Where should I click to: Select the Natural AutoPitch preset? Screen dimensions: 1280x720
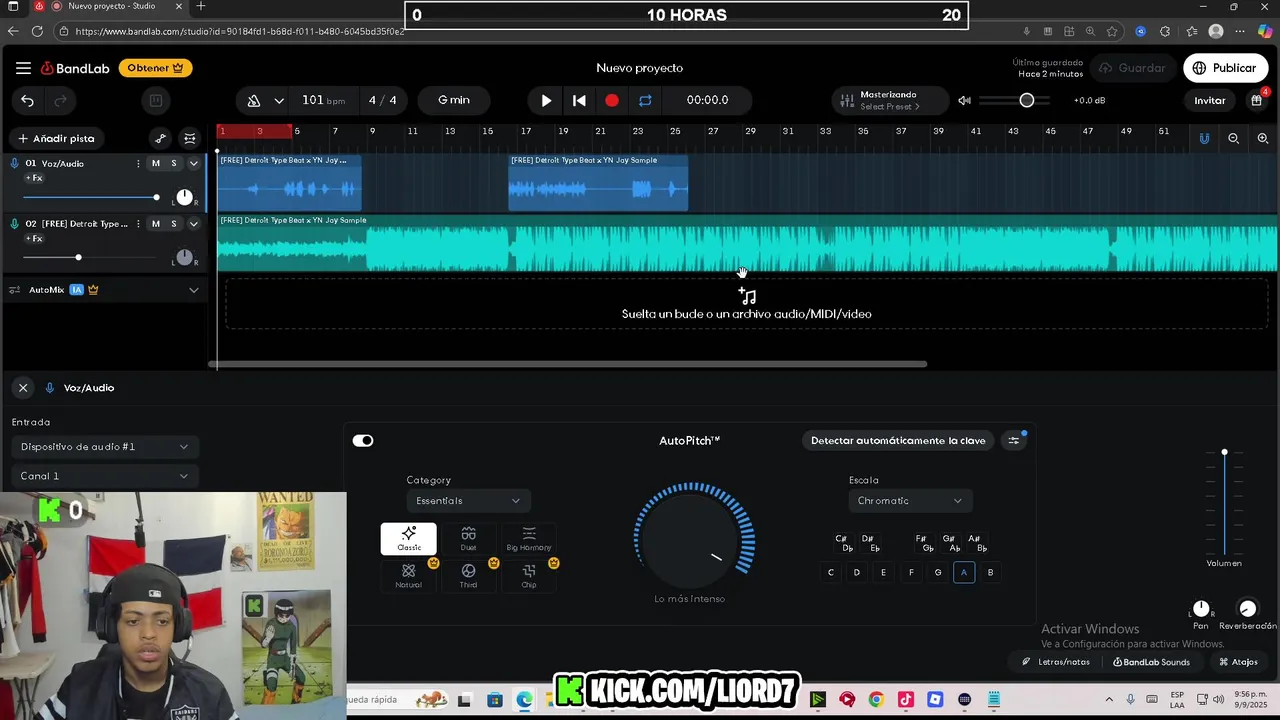pyautogui.click(x=409, y=575)
